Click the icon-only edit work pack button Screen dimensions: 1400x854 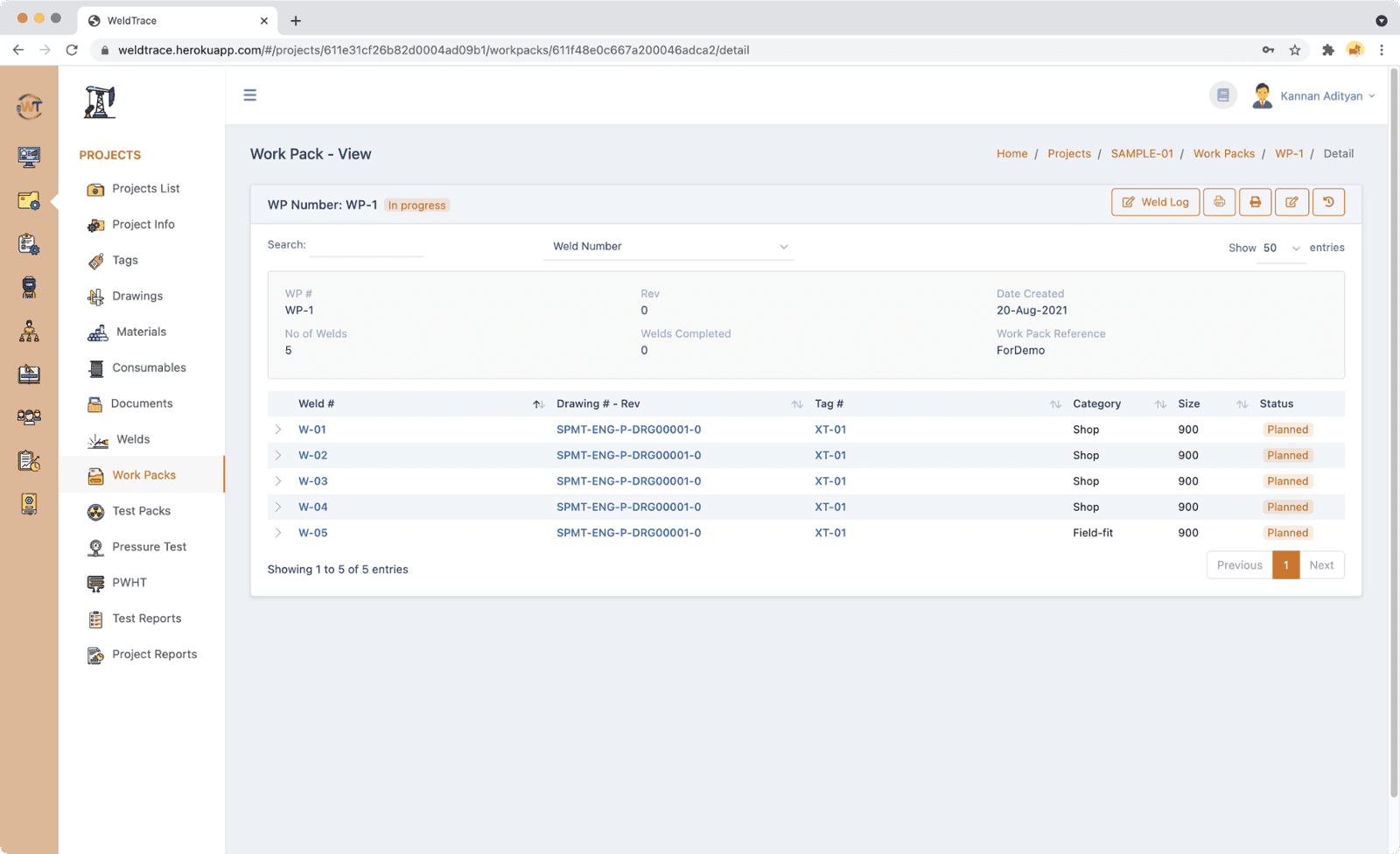point(1291,202)
